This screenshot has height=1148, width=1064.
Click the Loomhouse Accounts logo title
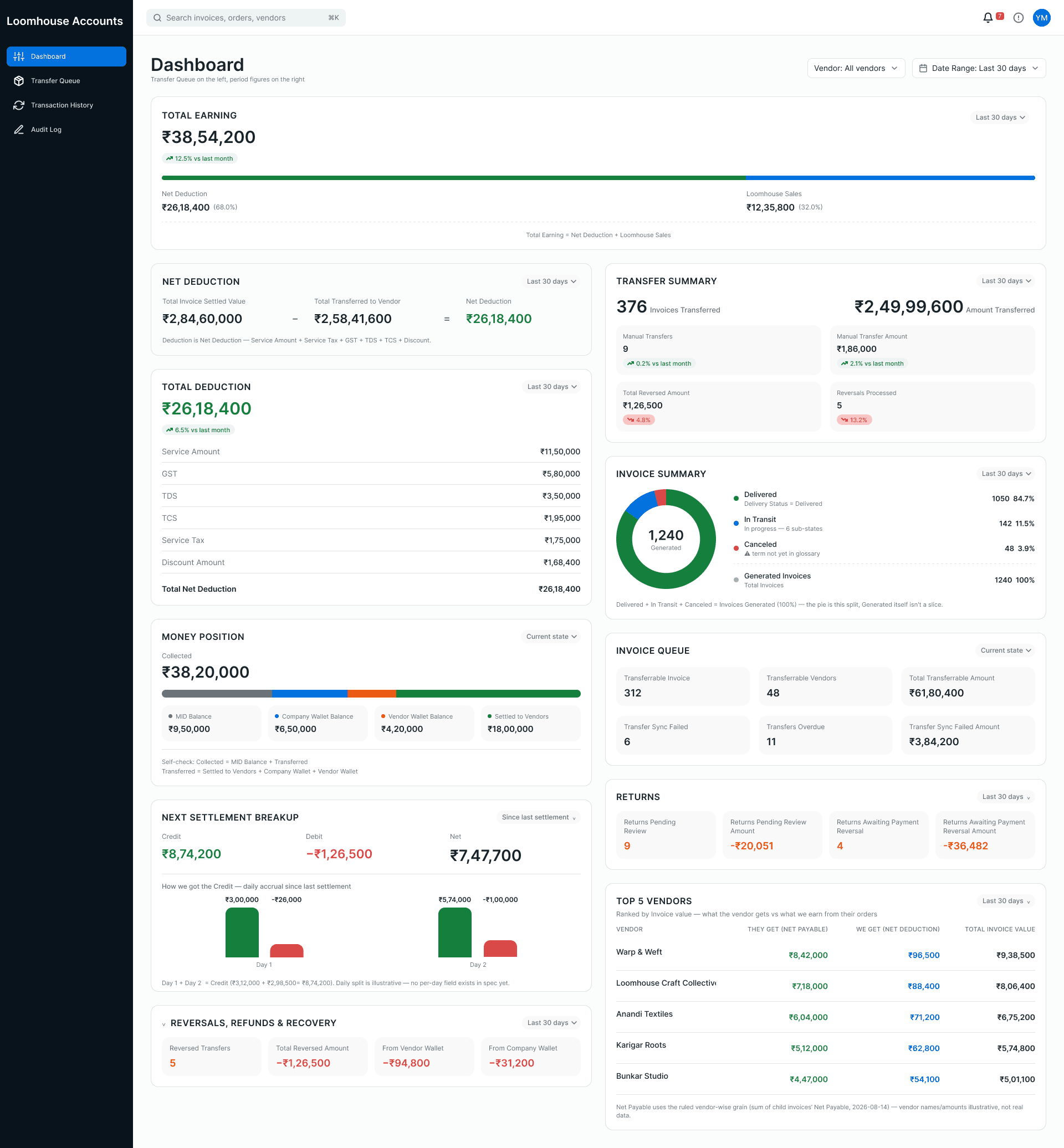[x=64, y=21]
